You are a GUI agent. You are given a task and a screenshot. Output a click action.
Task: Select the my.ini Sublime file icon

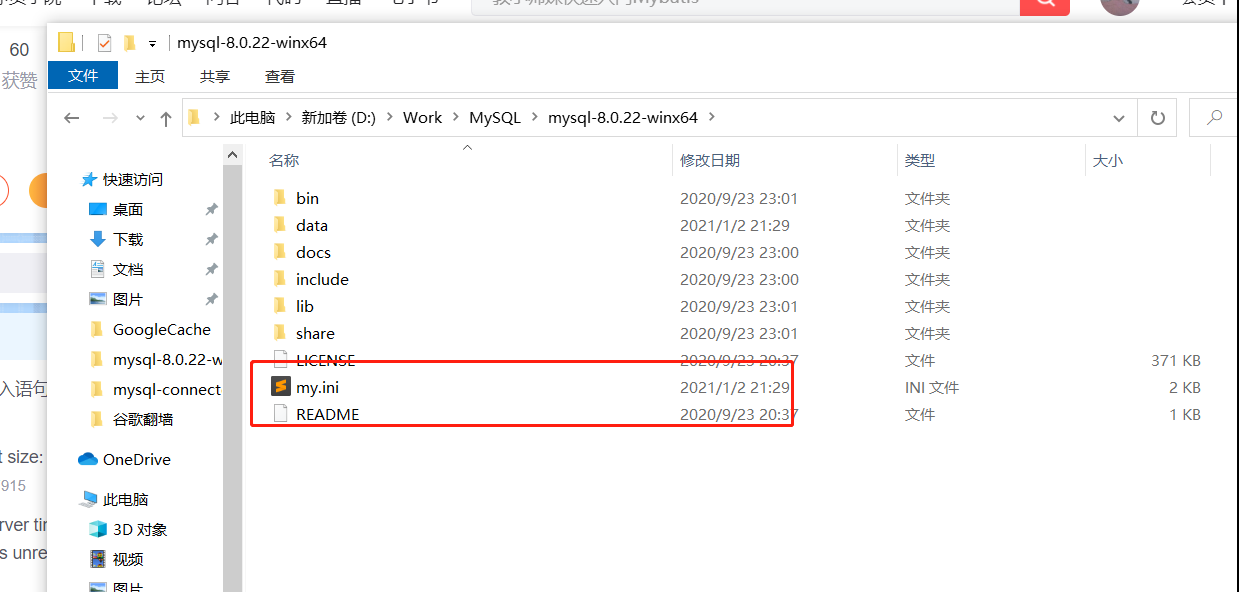coord(281,387)
